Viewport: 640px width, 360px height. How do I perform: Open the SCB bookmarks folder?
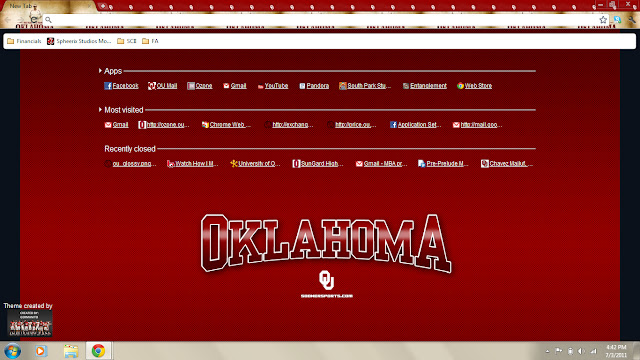[x=127, y=41]
